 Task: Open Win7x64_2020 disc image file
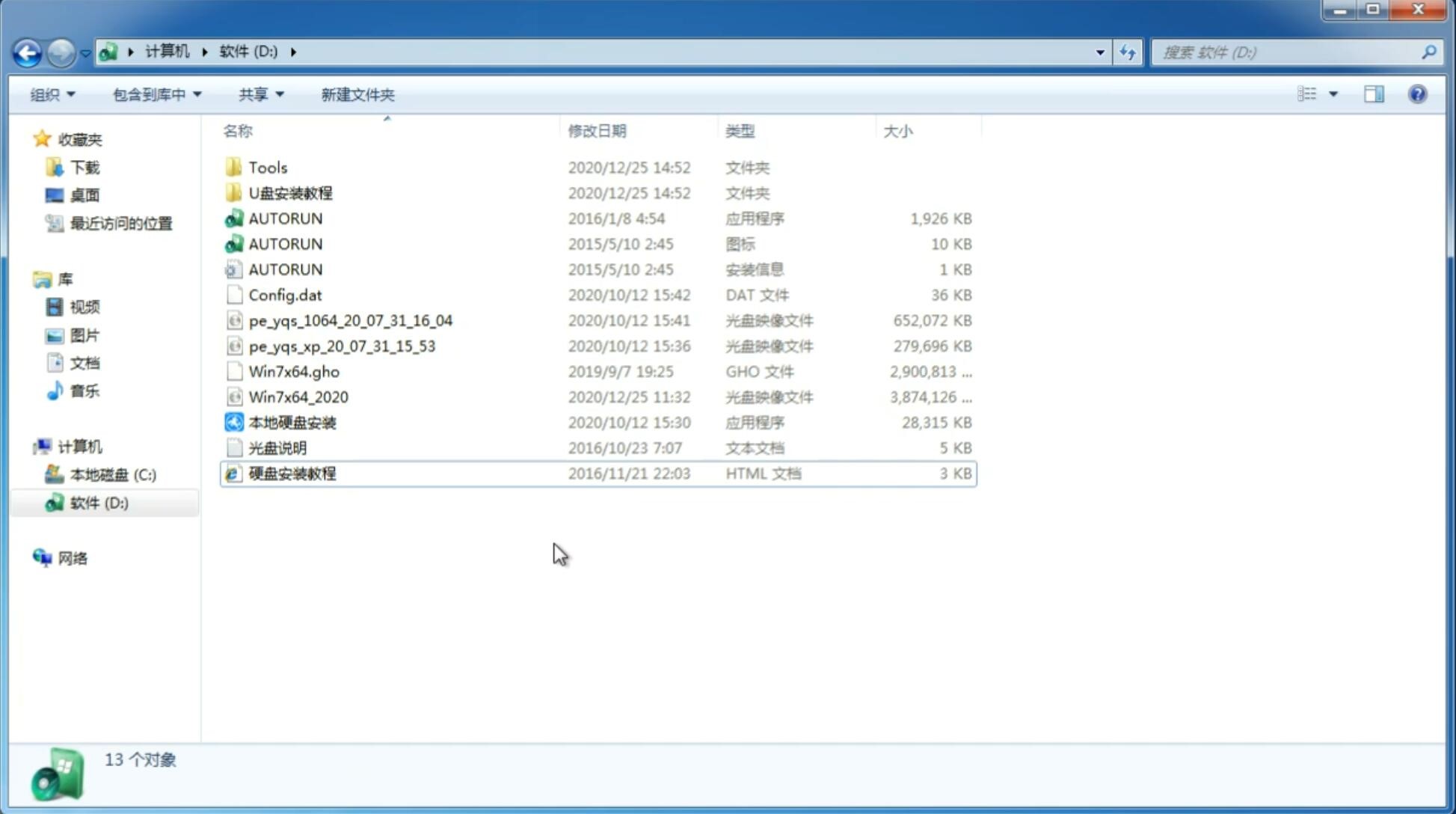tap(298, 397)
